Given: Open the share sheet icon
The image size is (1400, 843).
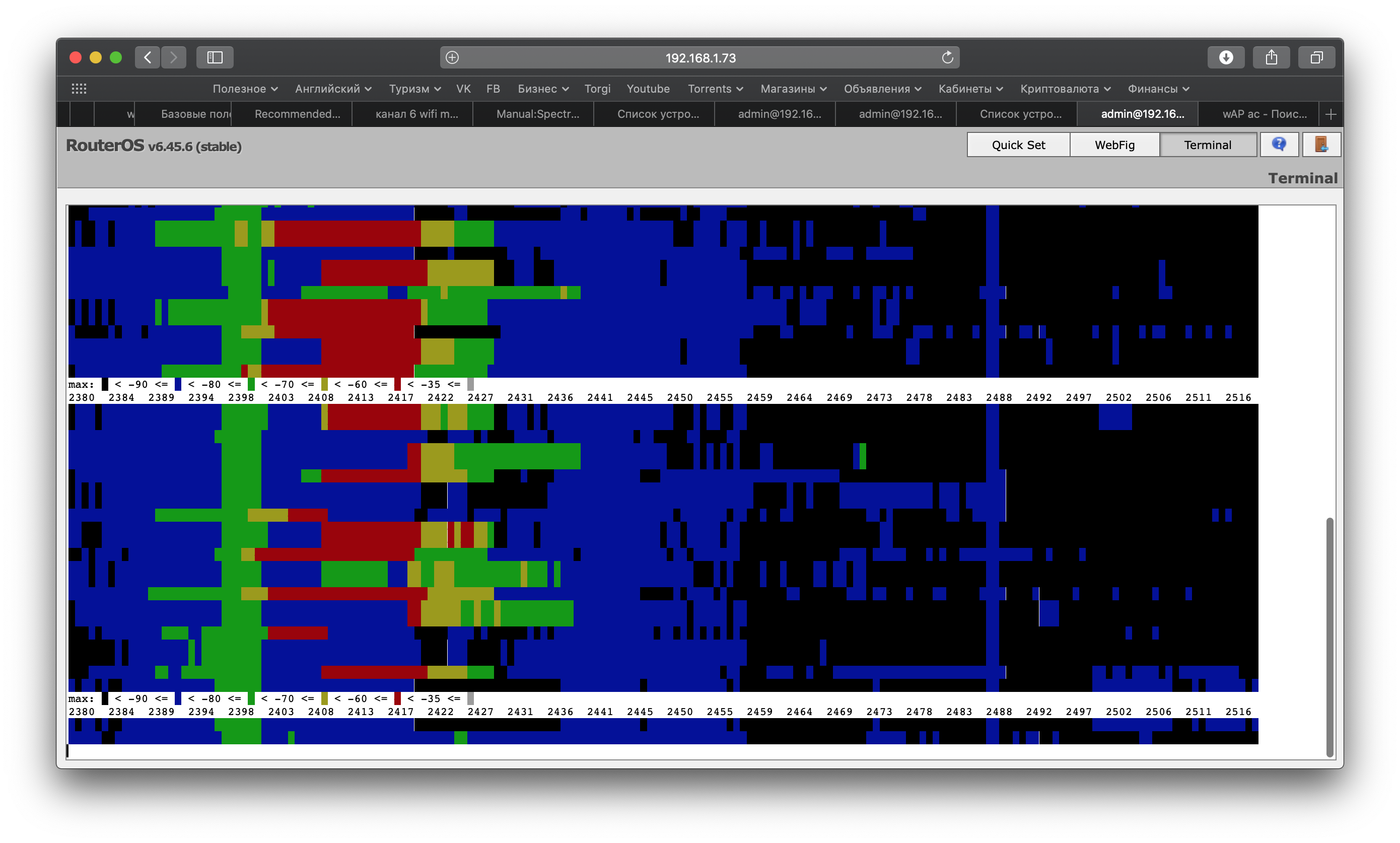Looking at the screenshot, I should pos(1271,57).
